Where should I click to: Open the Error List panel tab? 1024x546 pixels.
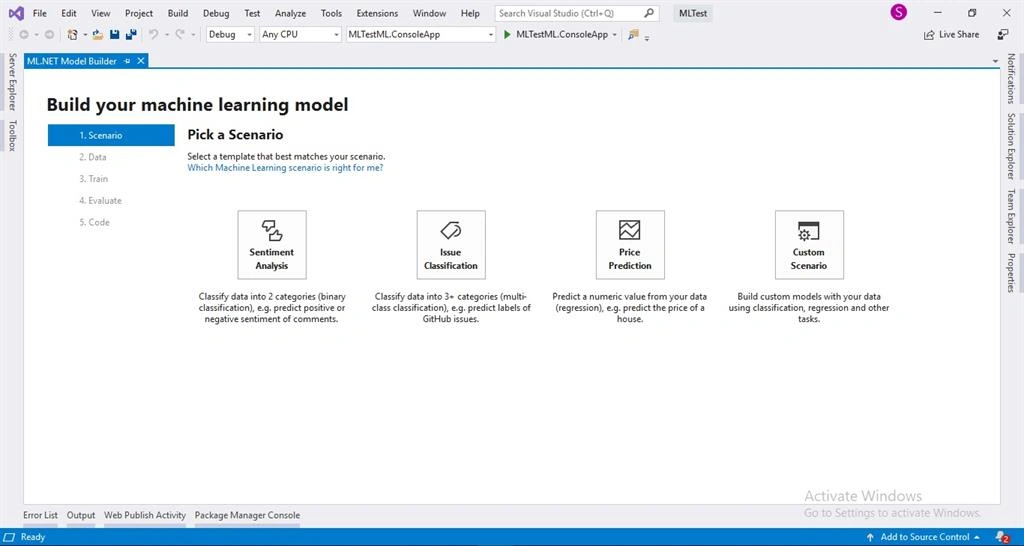click(x=40, y=515)
